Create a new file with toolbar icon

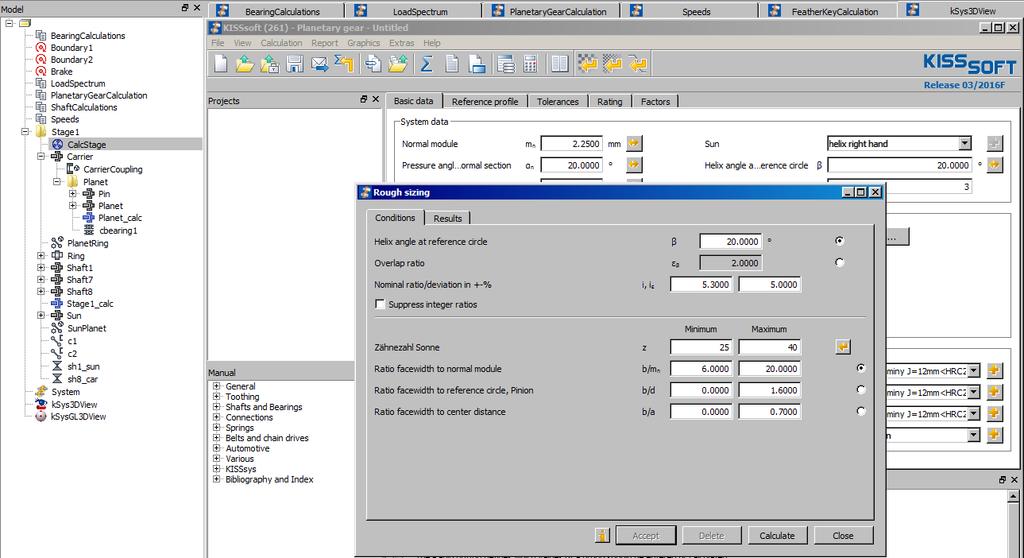(221, 64)
